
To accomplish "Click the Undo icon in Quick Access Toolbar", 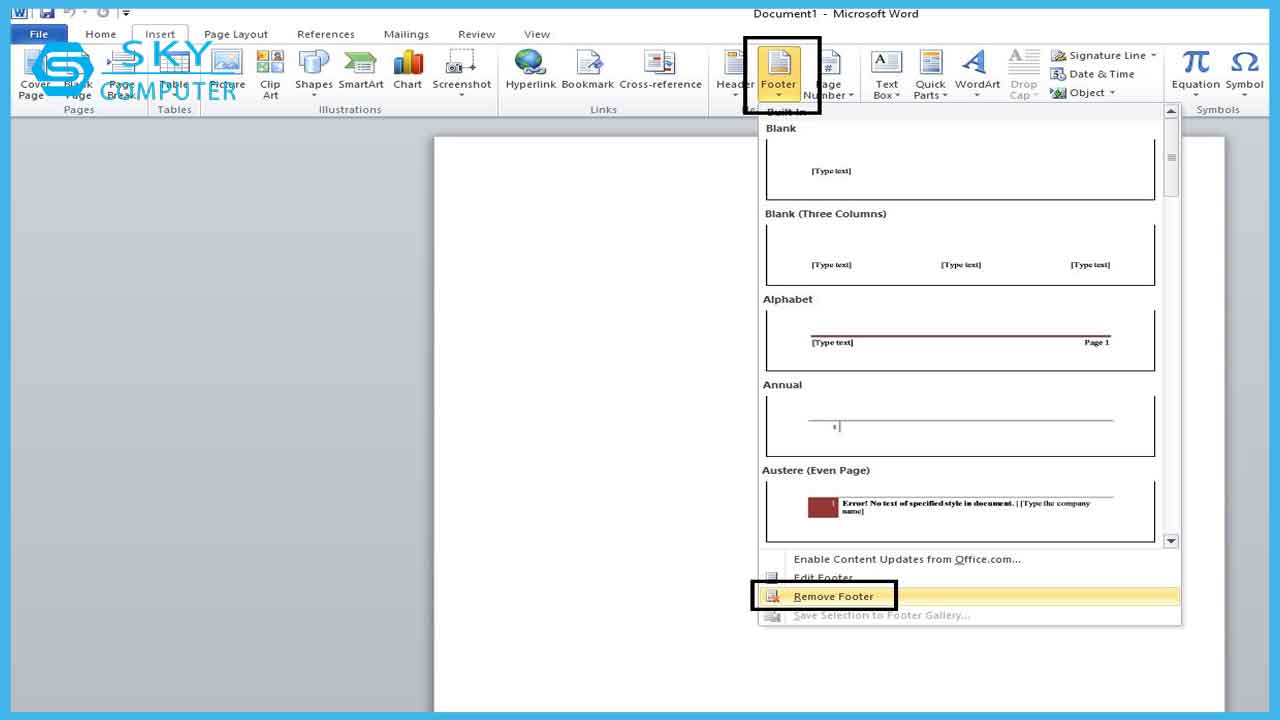I will pyautogui.click(x=69, y=13).
